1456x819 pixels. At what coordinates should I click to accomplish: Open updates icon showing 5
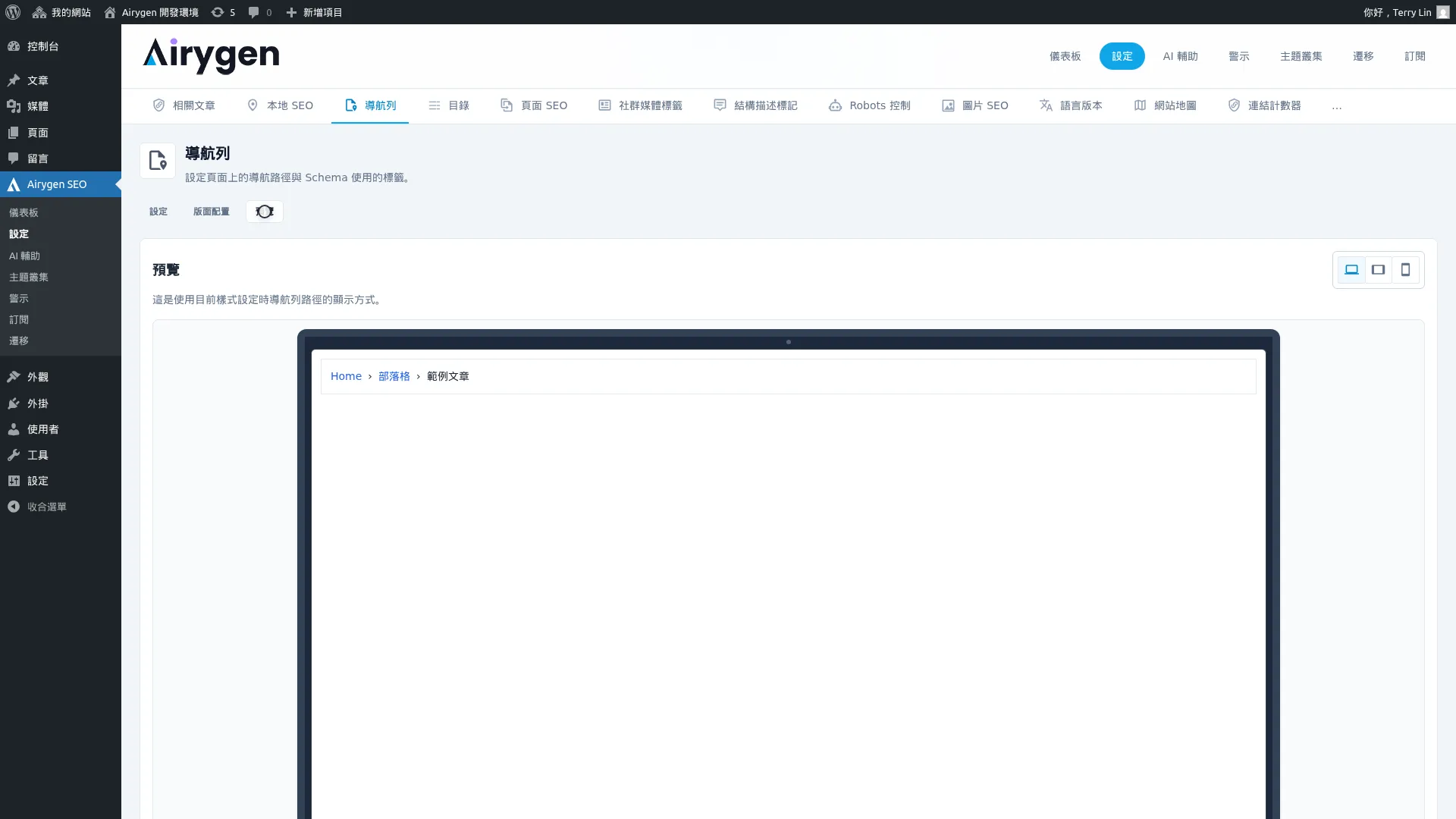tap(223, 12)
